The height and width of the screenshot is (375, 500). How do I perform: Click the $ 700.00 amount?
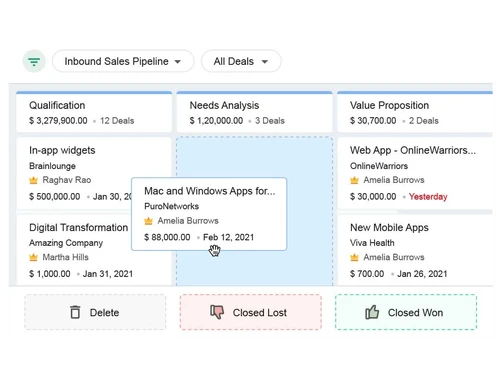pos(367,274)
